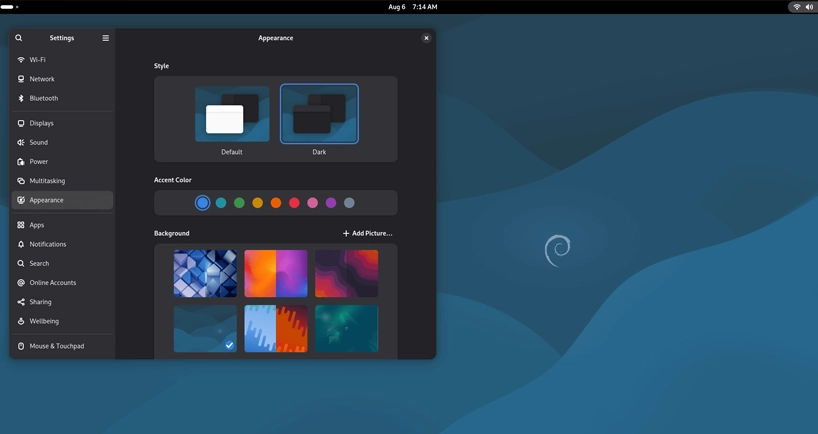Image resolution: width=818 pixels, height=434 pixels.
Task: Select the Dark style option
Action: [319, 114]
